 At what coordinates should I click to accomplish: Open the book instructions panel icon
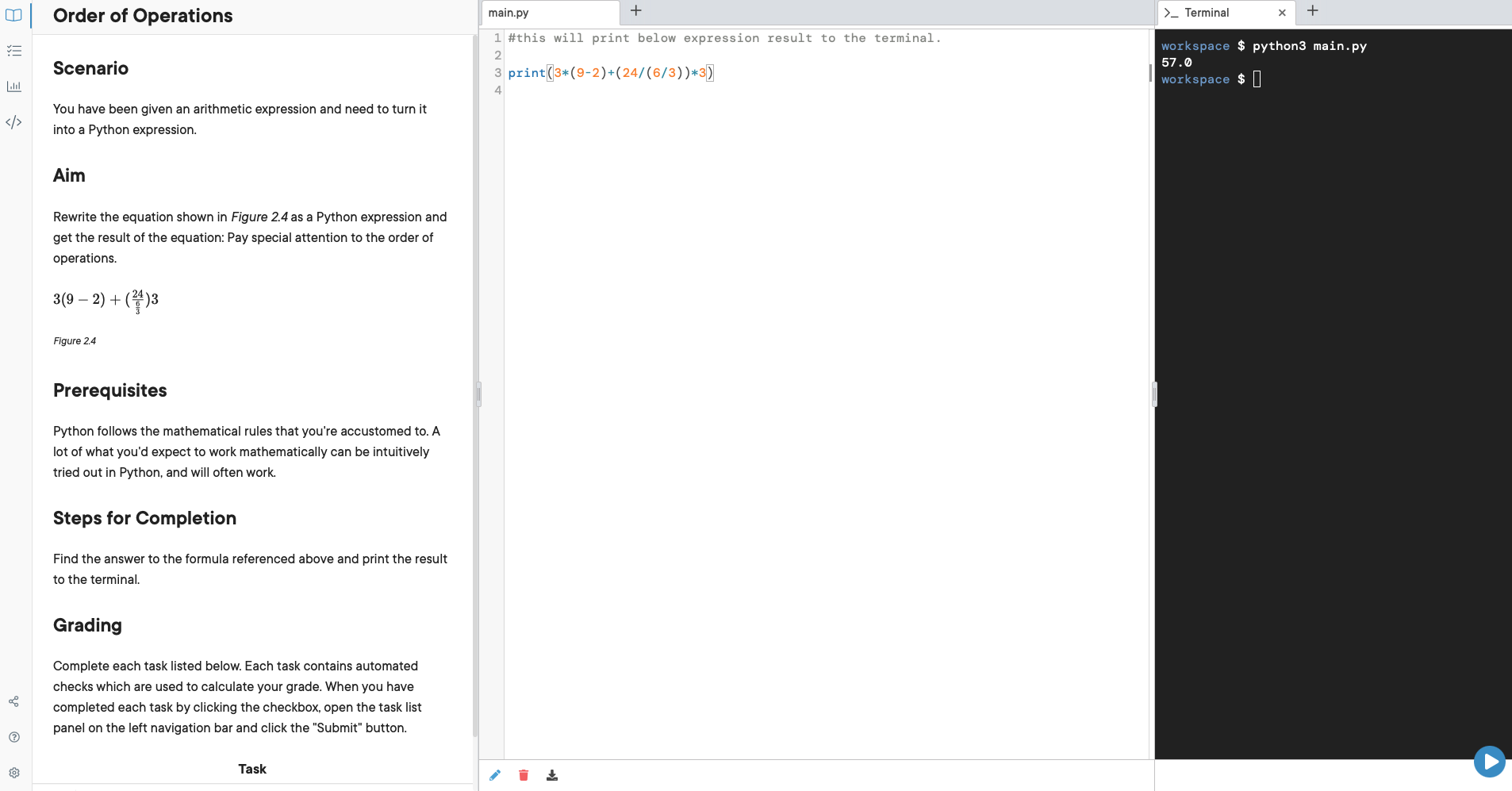click(x=13, y=15)
